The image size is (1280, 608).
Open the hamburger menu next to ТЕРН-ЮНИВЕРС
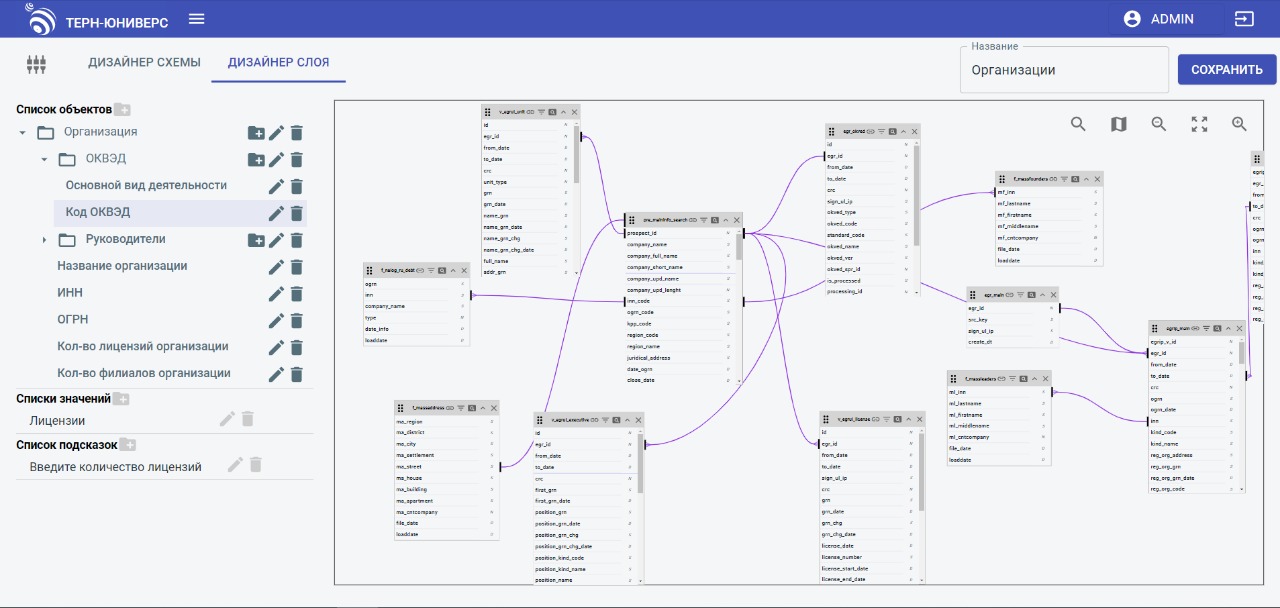(196, 19)
